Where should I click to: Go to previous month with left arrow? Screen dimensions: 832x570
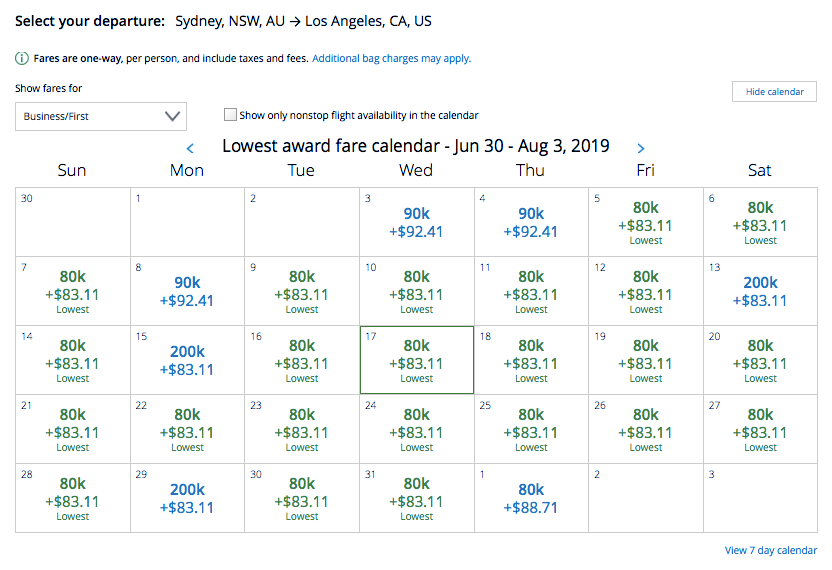click(x=190, y=148)
